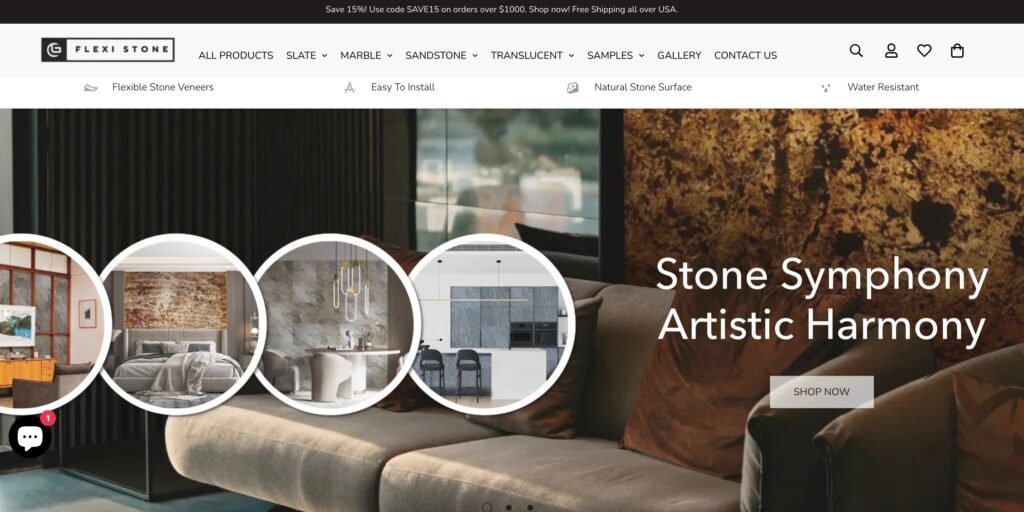Screen dimensions: 1024x512
Task: Expand the Translucent dropdown menu
Action: (532, 56)
